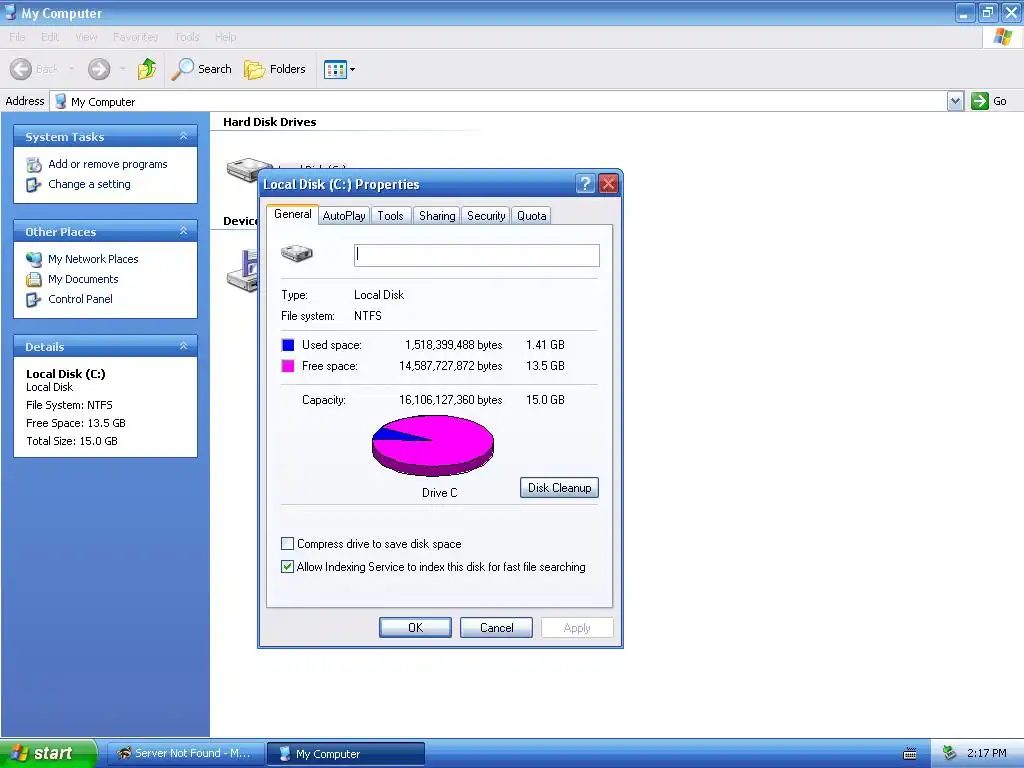Click the Forward navigation button
This screenshot has width=1024, height=768.
point(99,69)
